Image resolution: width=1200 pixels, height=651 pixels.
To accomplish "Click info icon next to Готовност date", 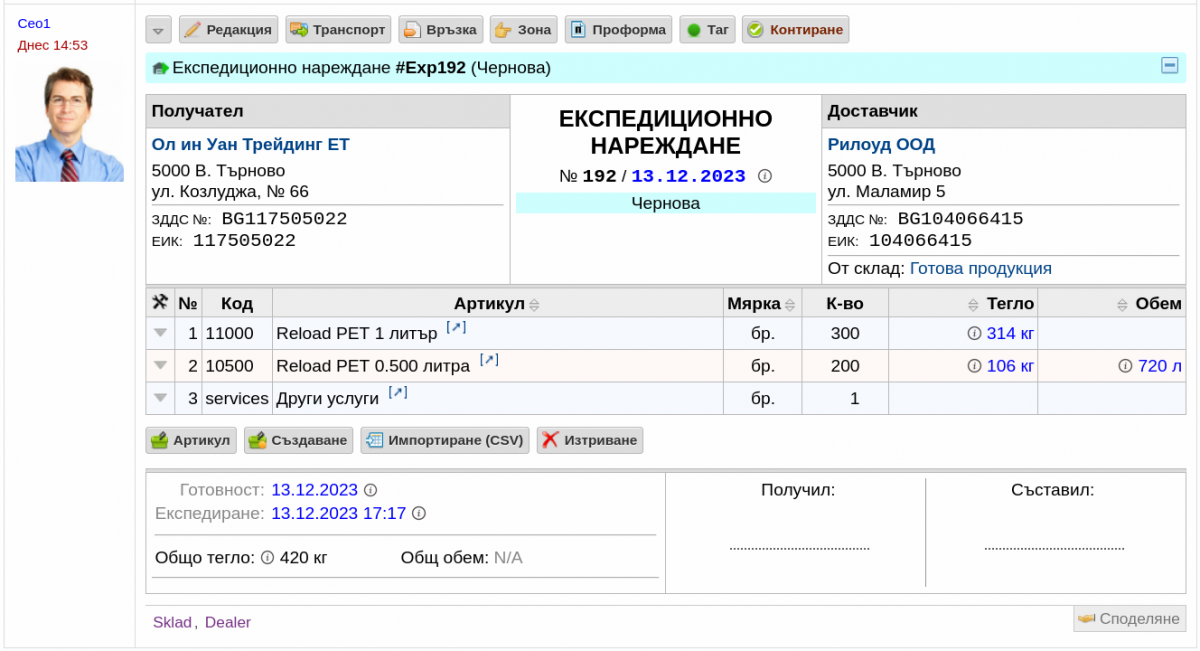I will 370,490.
